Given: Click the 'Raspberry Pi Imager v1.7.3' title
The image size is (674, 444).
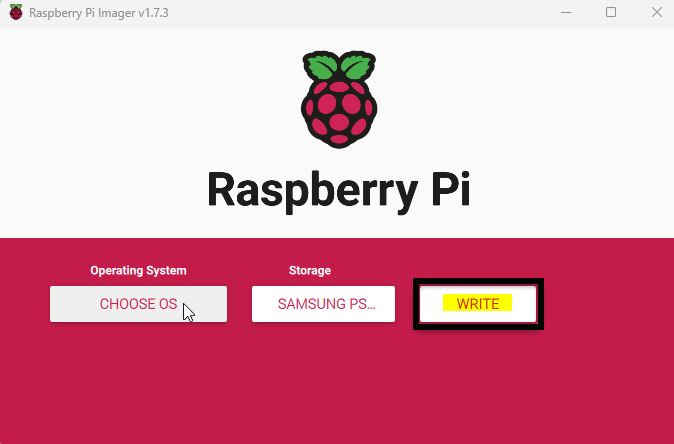Looking at the screenshot, I should [x=99, y=13].
